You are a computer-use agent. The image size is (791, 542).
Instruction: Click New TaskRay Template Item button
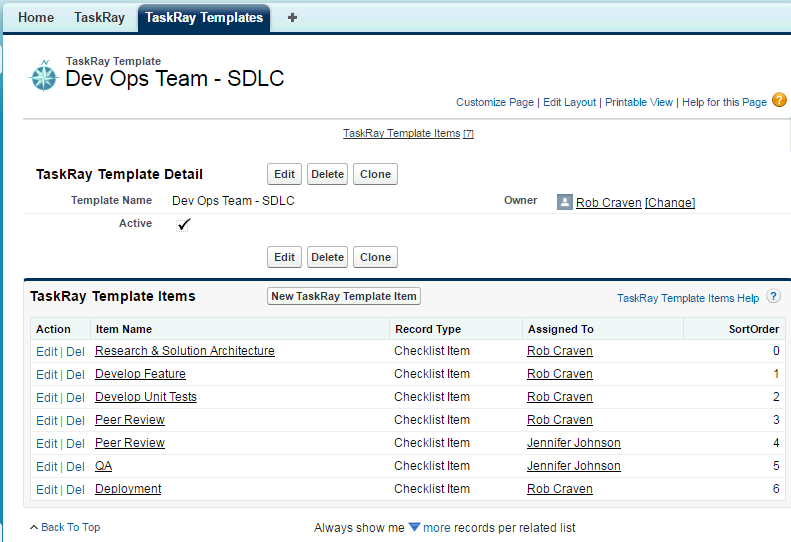(344, 296)
